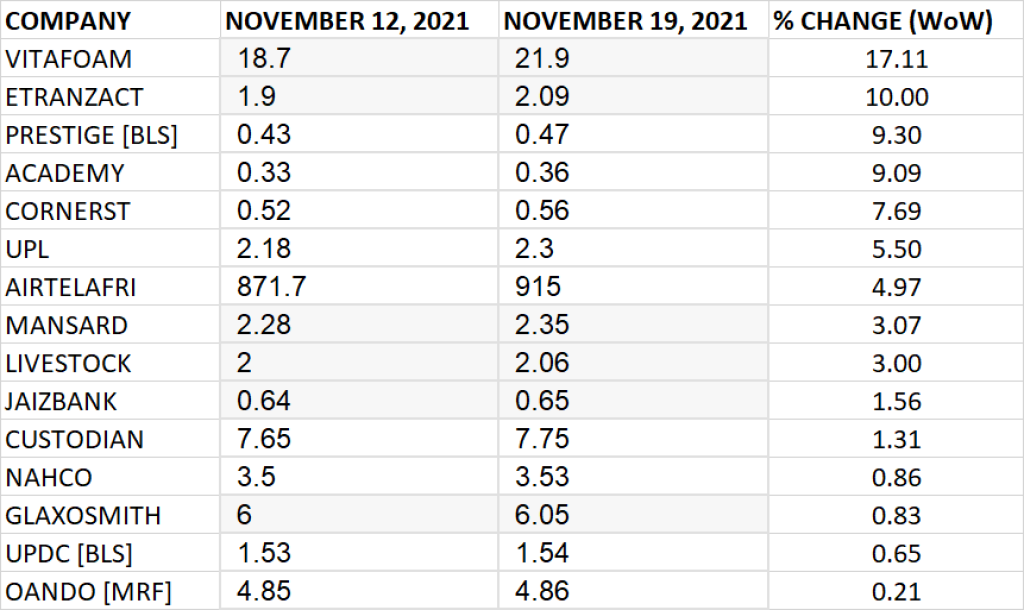Click the AIRTELAFRI 871.7 price cell
The height and width of the screenshot is (610, 1024).
[x=359, y=286]
